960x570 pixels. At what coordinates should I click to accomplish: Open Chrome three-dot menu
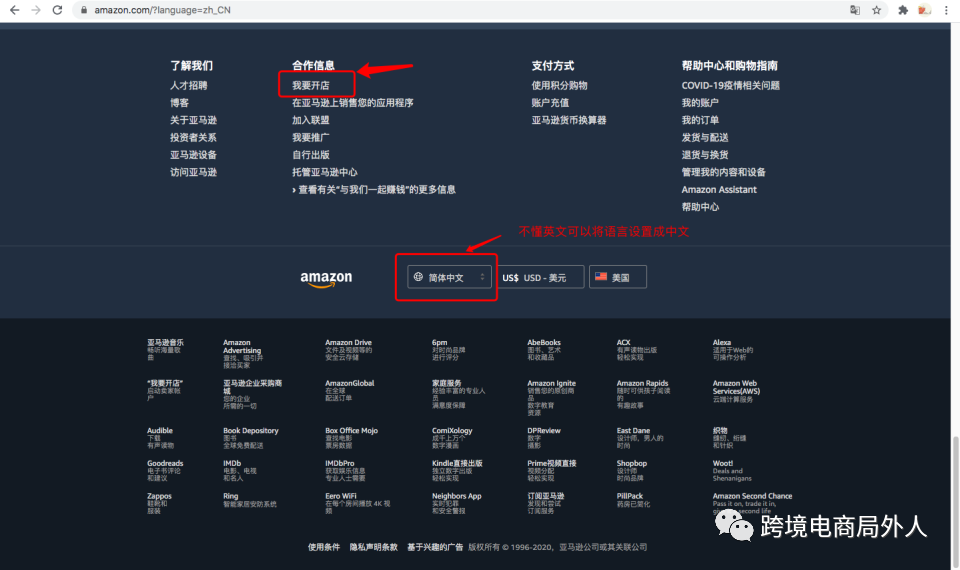click(x=946, y=10)
